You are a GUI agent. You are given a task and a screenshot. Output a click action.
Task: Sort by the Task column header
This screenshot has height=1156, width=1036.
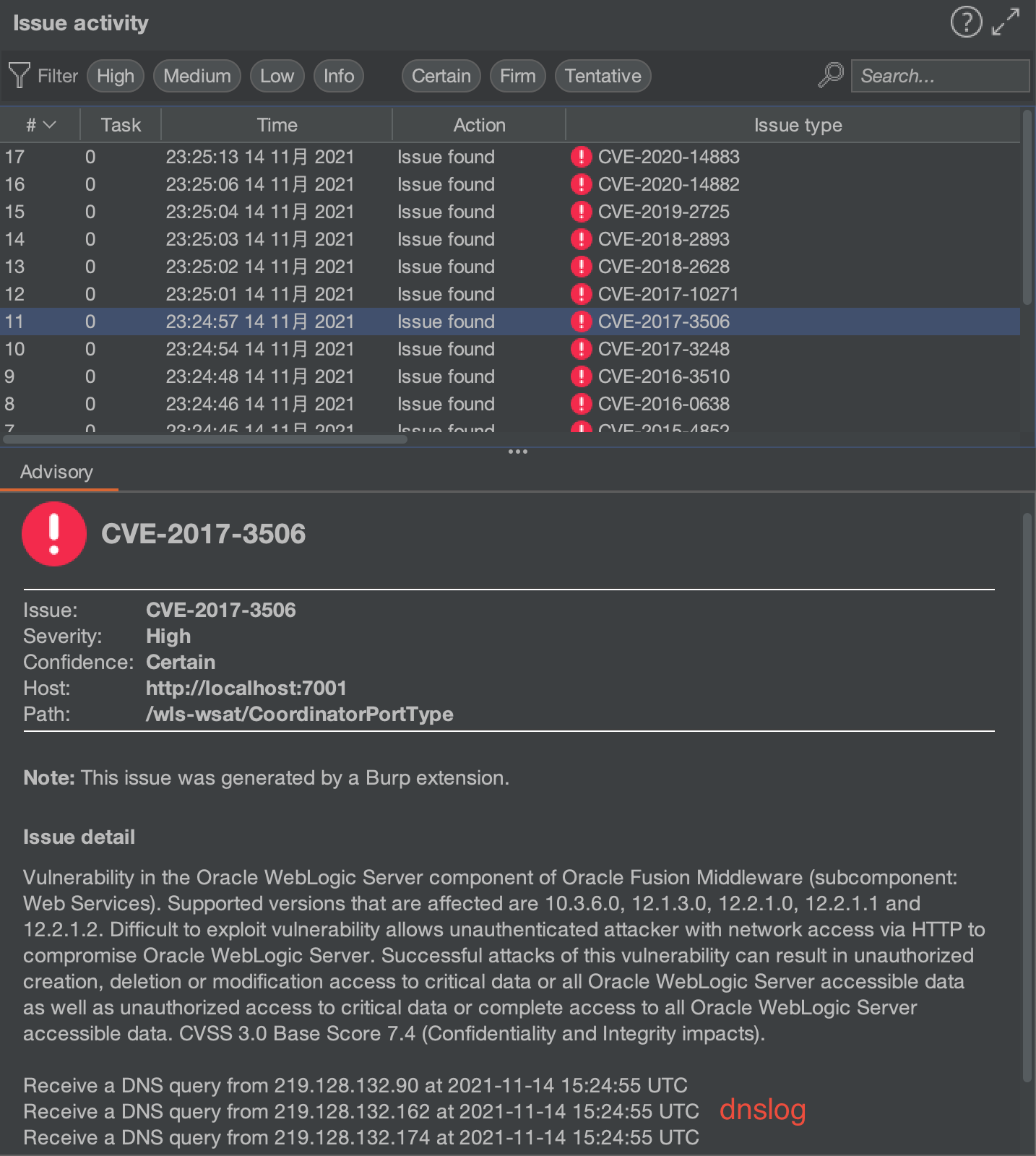click(121, 125)
